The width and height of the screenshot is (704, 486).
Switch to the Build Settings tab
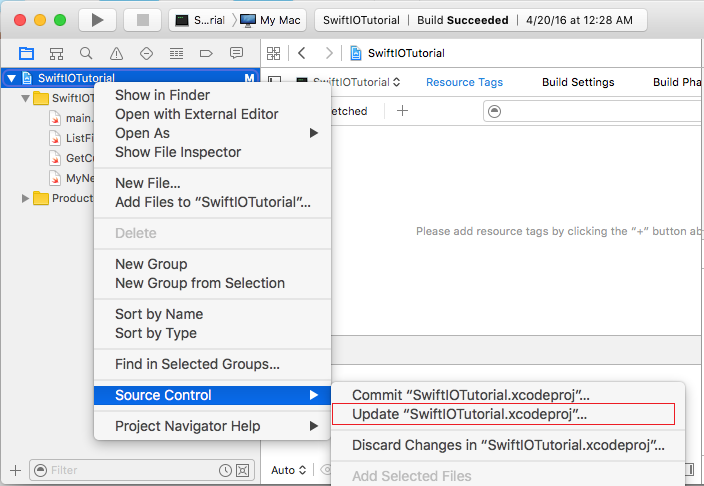578,82
